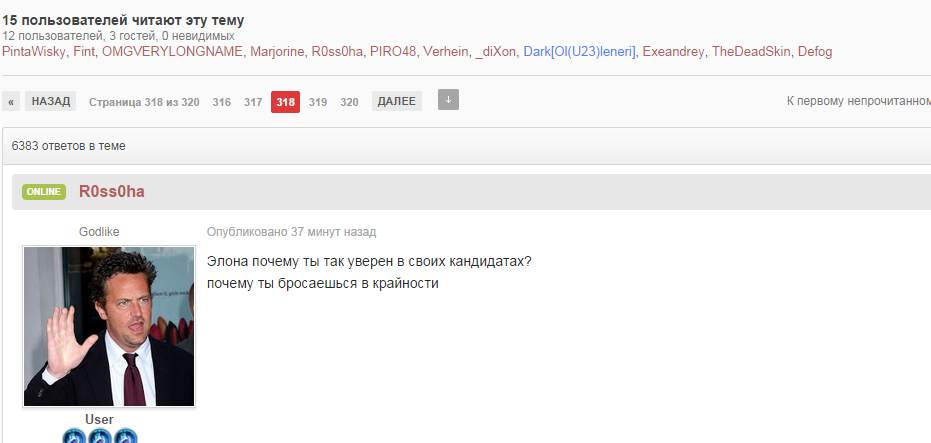
Task: Open the R0ss0ha avatar photo
Action: click(109, 327)
